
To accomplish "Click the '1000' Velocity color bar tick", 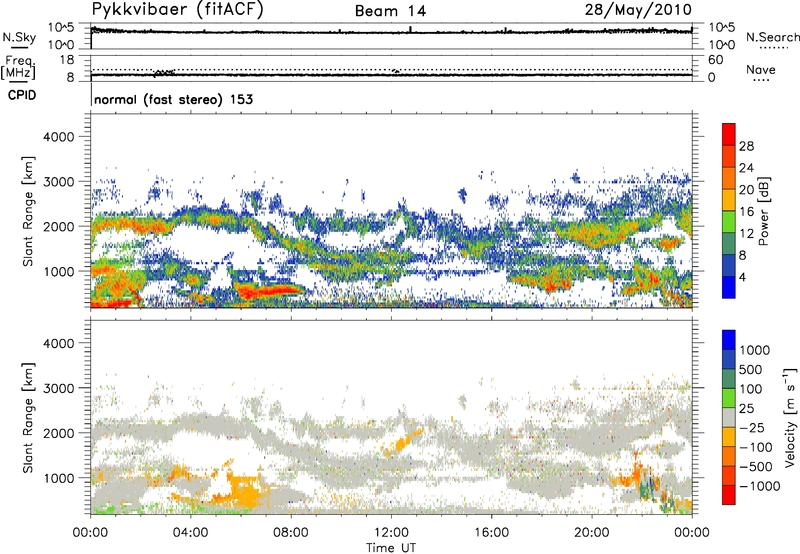I will click(754, 350).
